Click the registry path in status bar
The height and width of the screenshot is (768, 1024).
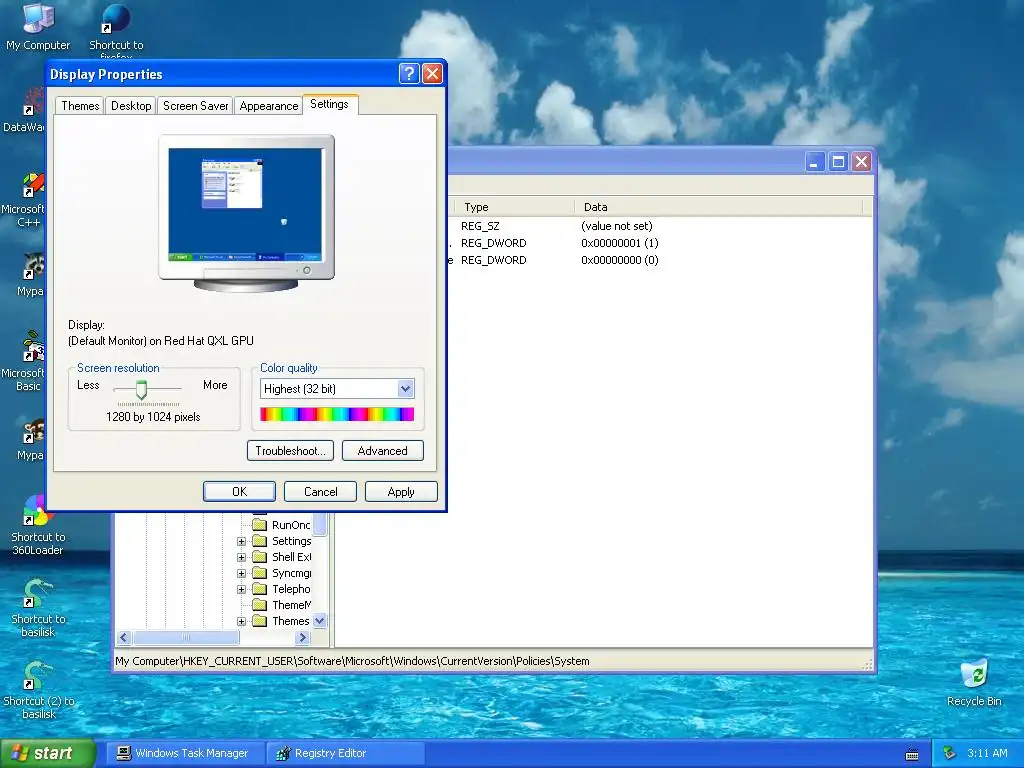coord(353,661)
